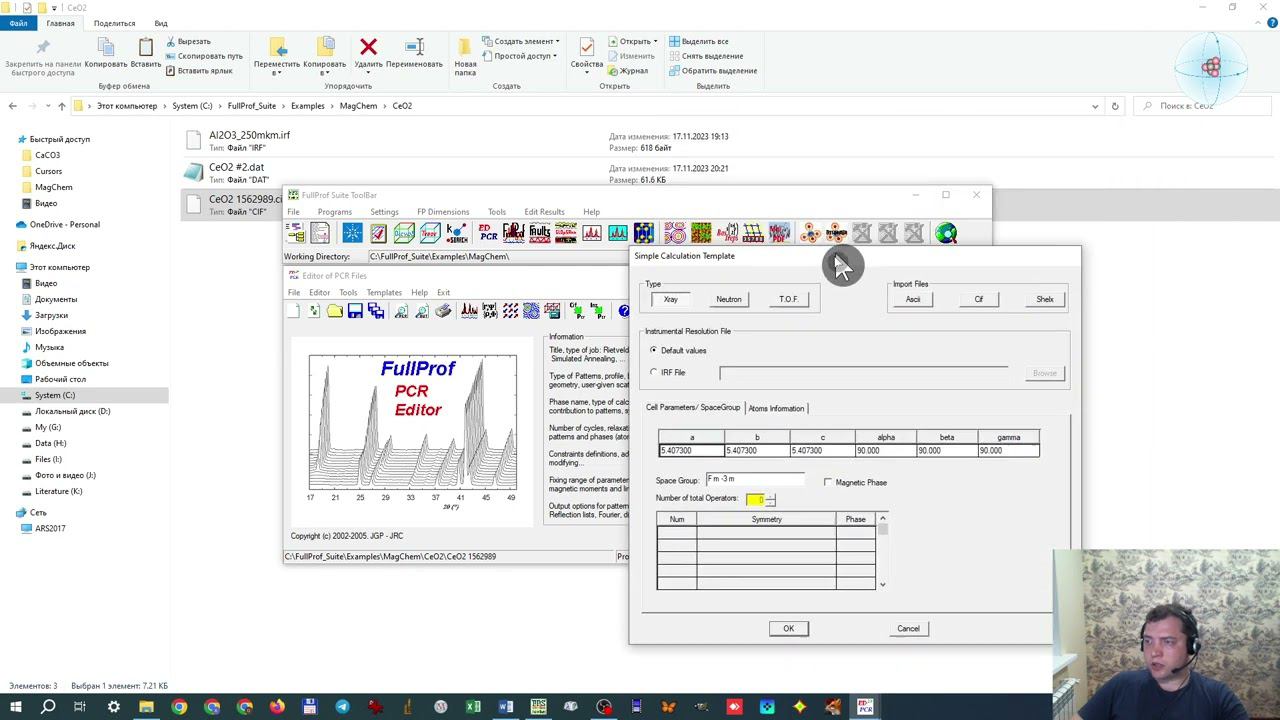Click the blue snowflake icon in FullProf toolbar
Image resolution: width=1280 pixels, height=720 pixels.
tap(352, 233)
